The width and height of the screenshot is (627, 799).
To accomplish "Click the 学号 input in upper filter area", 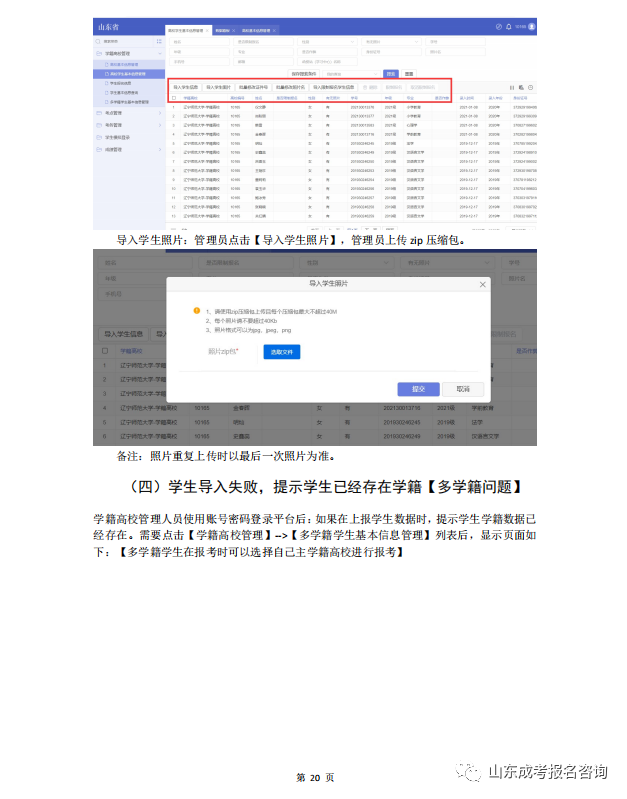I will (x=455, y=42).
